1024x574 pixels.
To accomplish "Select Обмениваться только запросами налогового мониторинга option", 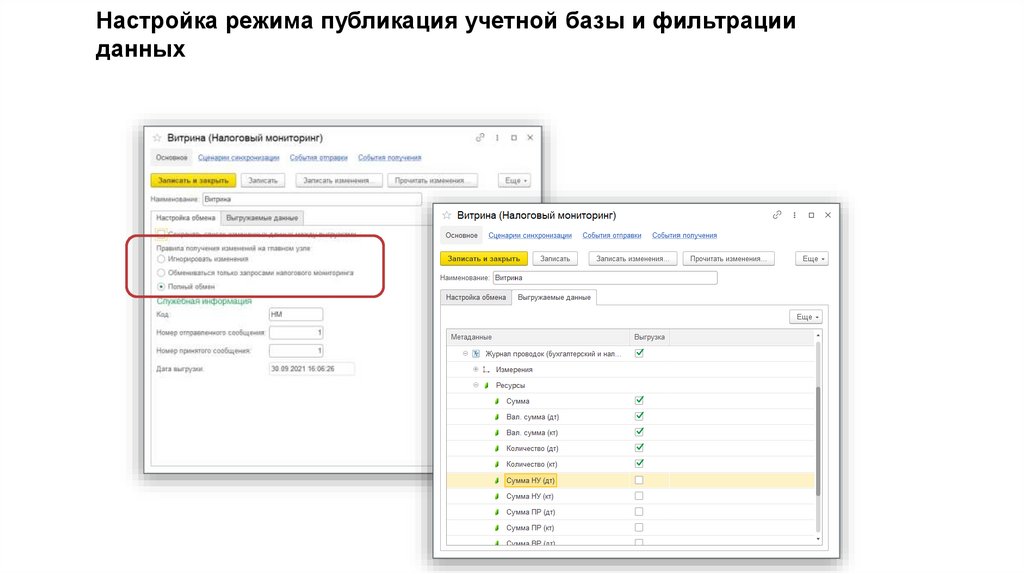I will click(x=161, y=273).
